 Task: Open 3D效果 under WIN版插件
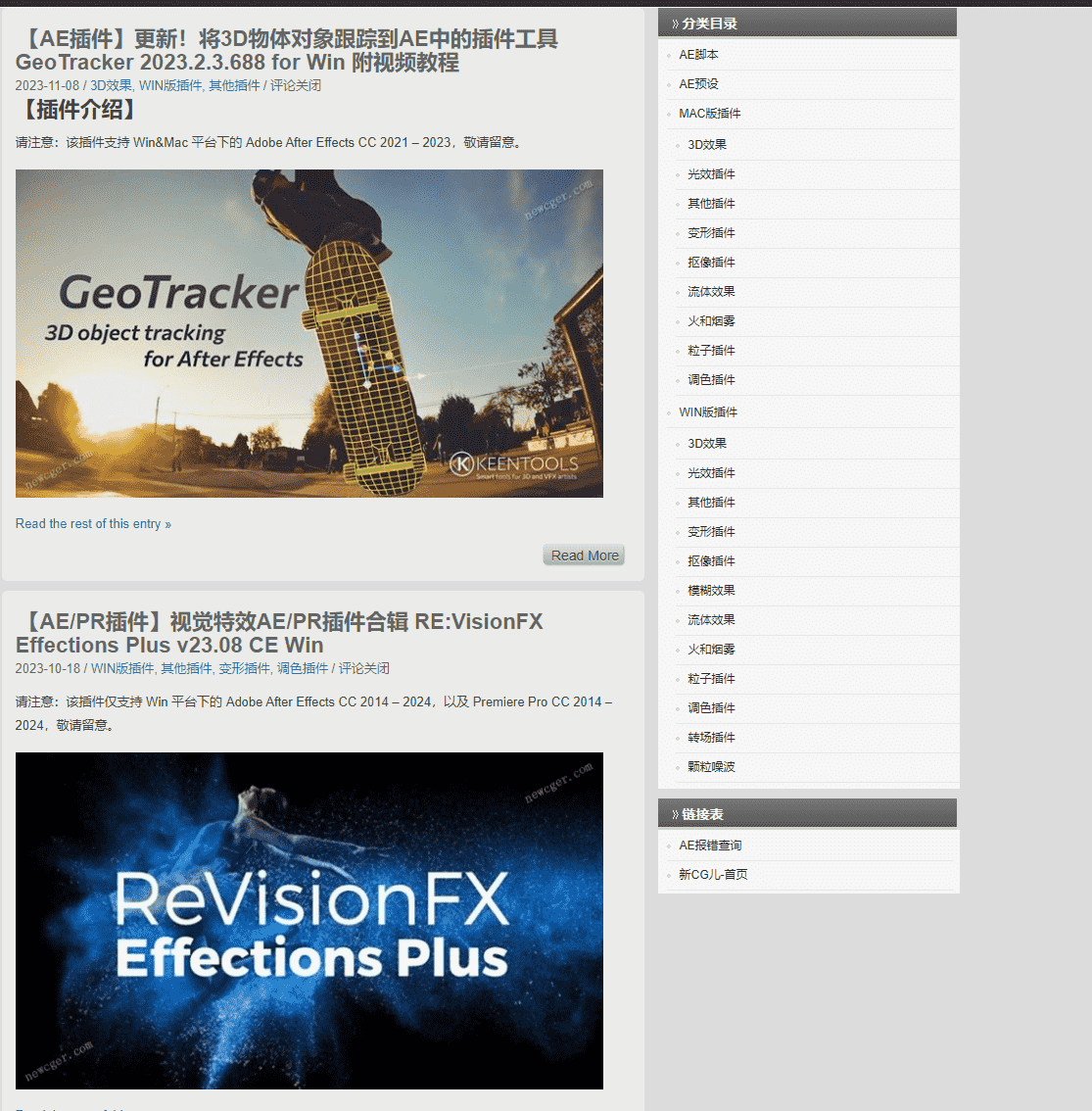[707, 444]
